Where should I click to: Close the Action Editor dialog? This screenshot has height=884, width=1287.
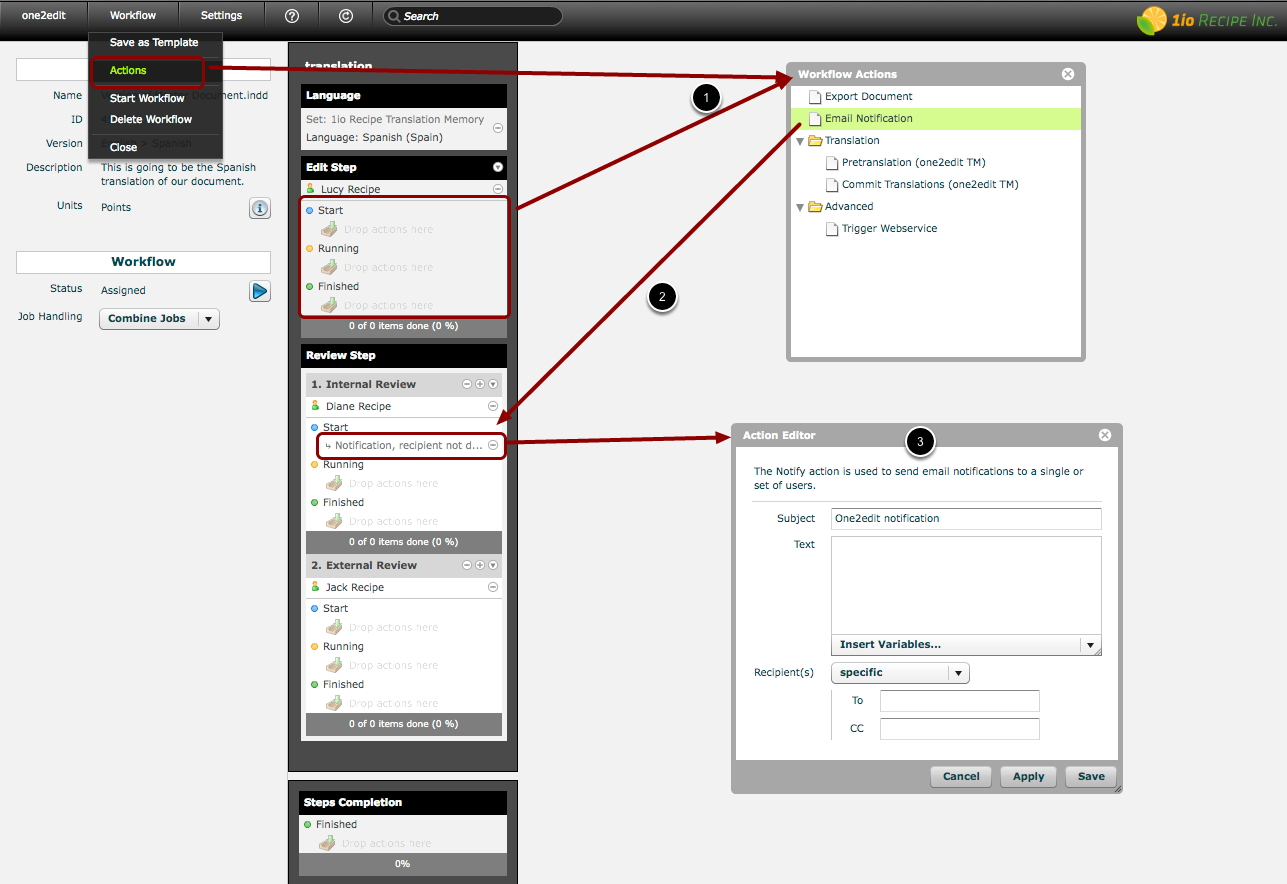click(x=1105, y=435)
